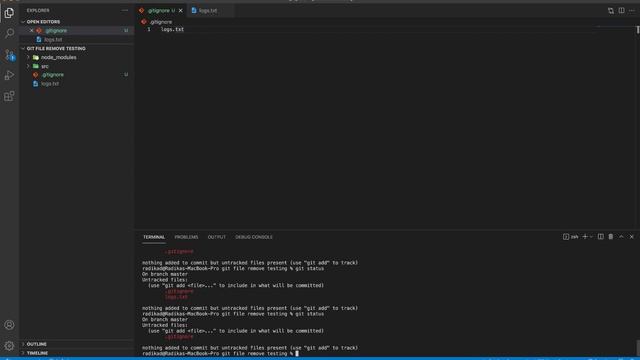Open the Manage gear icon

(9, 346)
